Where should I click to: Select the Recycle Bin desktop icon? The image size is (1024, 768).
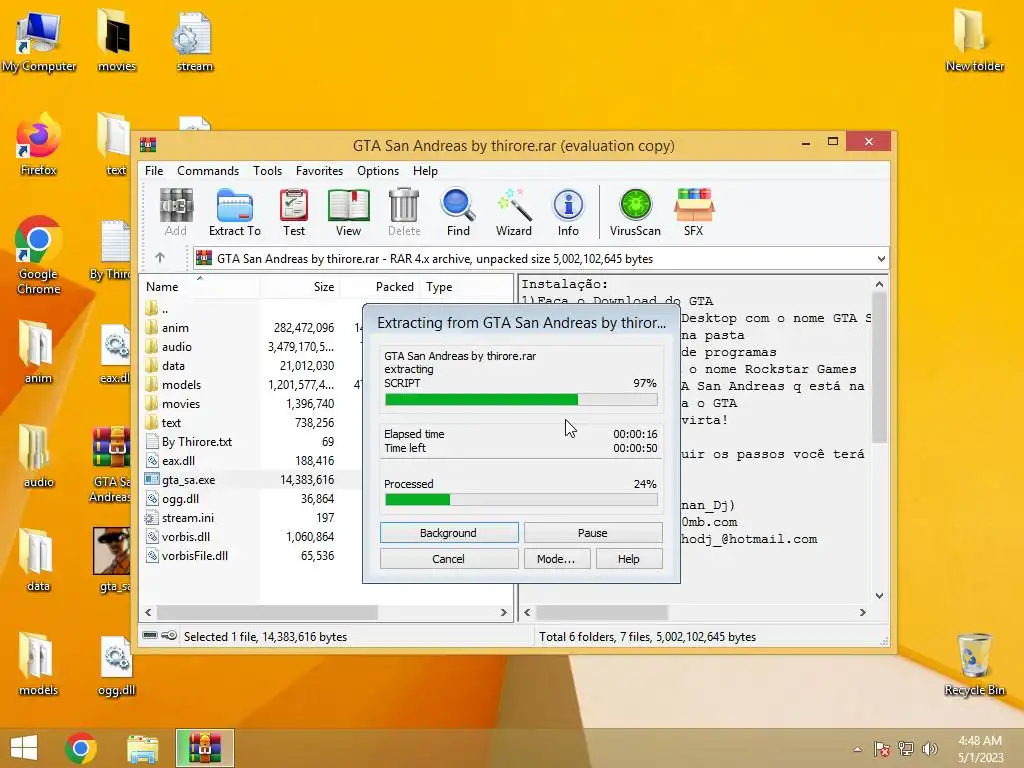(x=974, y=664)
